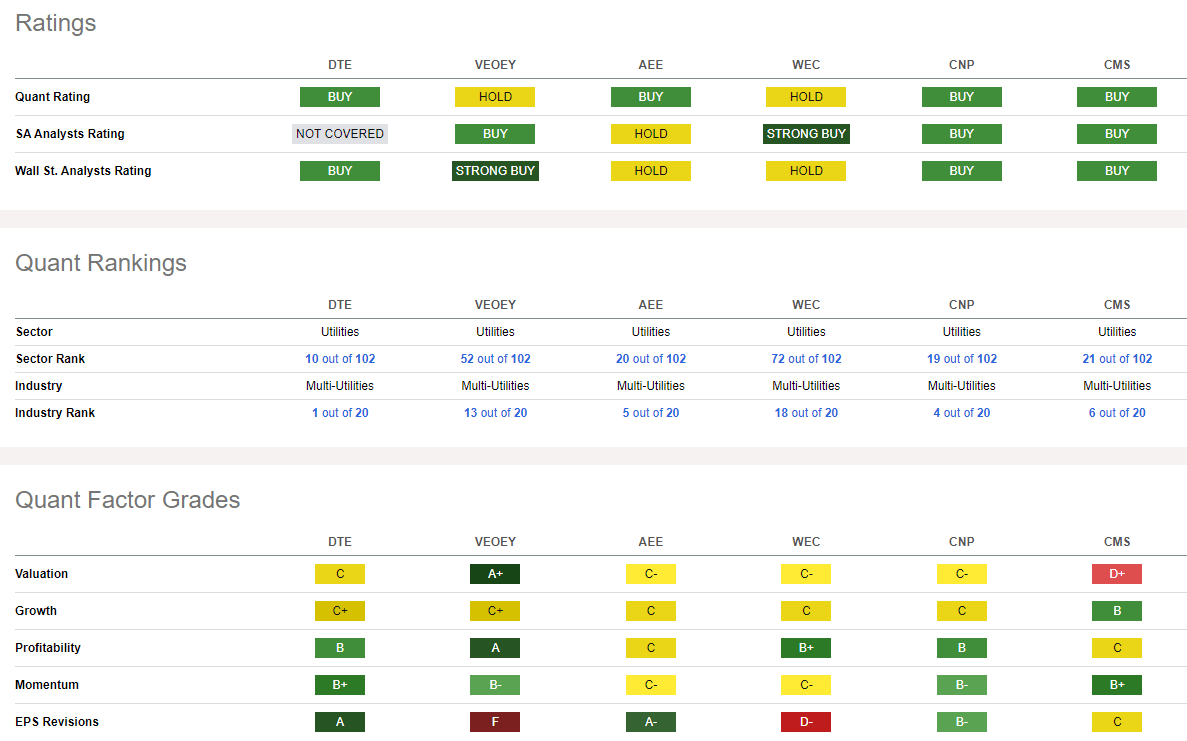
Task: Click AEE's 'BUY' Quant Rating badge
Action: tap(650, 97)
